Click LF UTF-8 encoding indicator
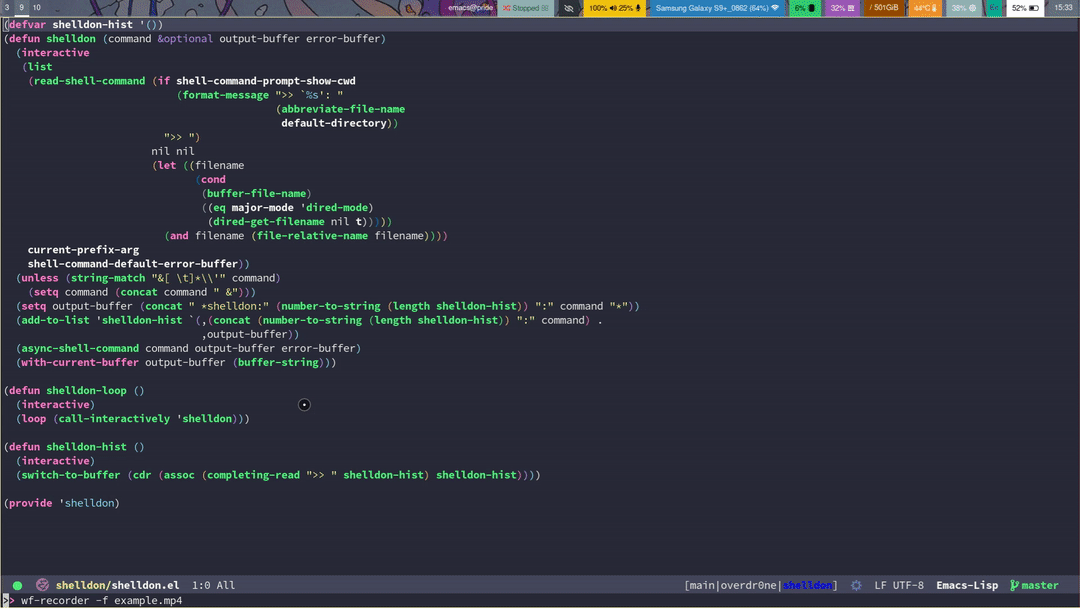Viewport: 1080px width, 608px height. [899, 585]
